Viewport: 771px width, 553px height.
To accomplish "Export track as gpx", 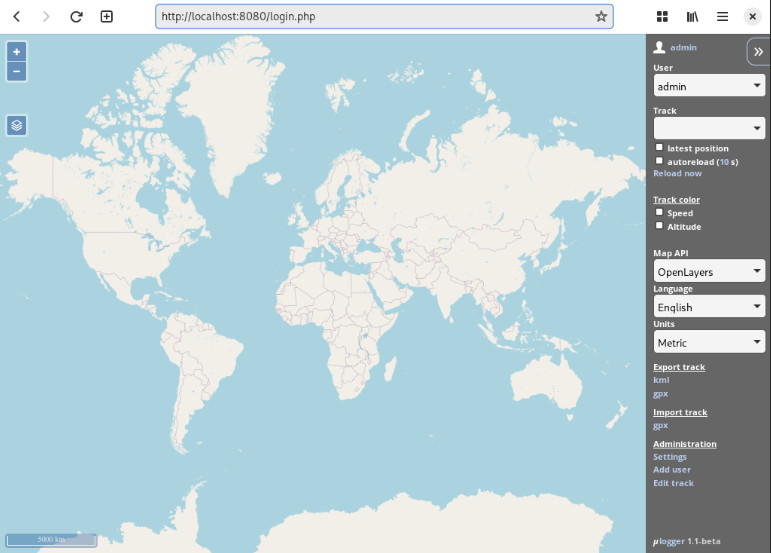I will 660,394.
